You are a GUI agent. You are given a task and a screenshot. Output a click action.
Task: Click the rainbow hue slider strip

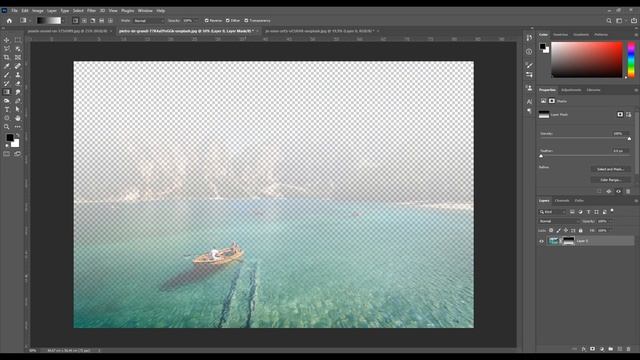click(x=631, y=60)
